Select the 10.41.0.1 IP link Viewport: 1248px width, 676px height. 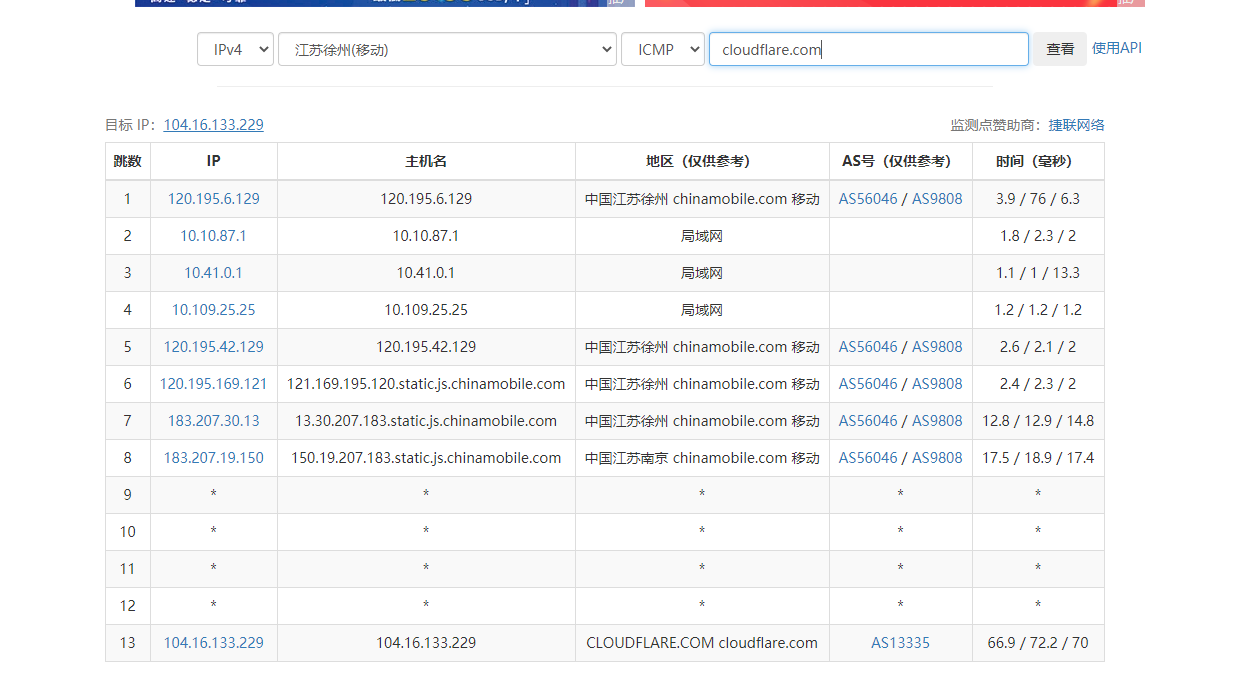[x=213, y=273]
